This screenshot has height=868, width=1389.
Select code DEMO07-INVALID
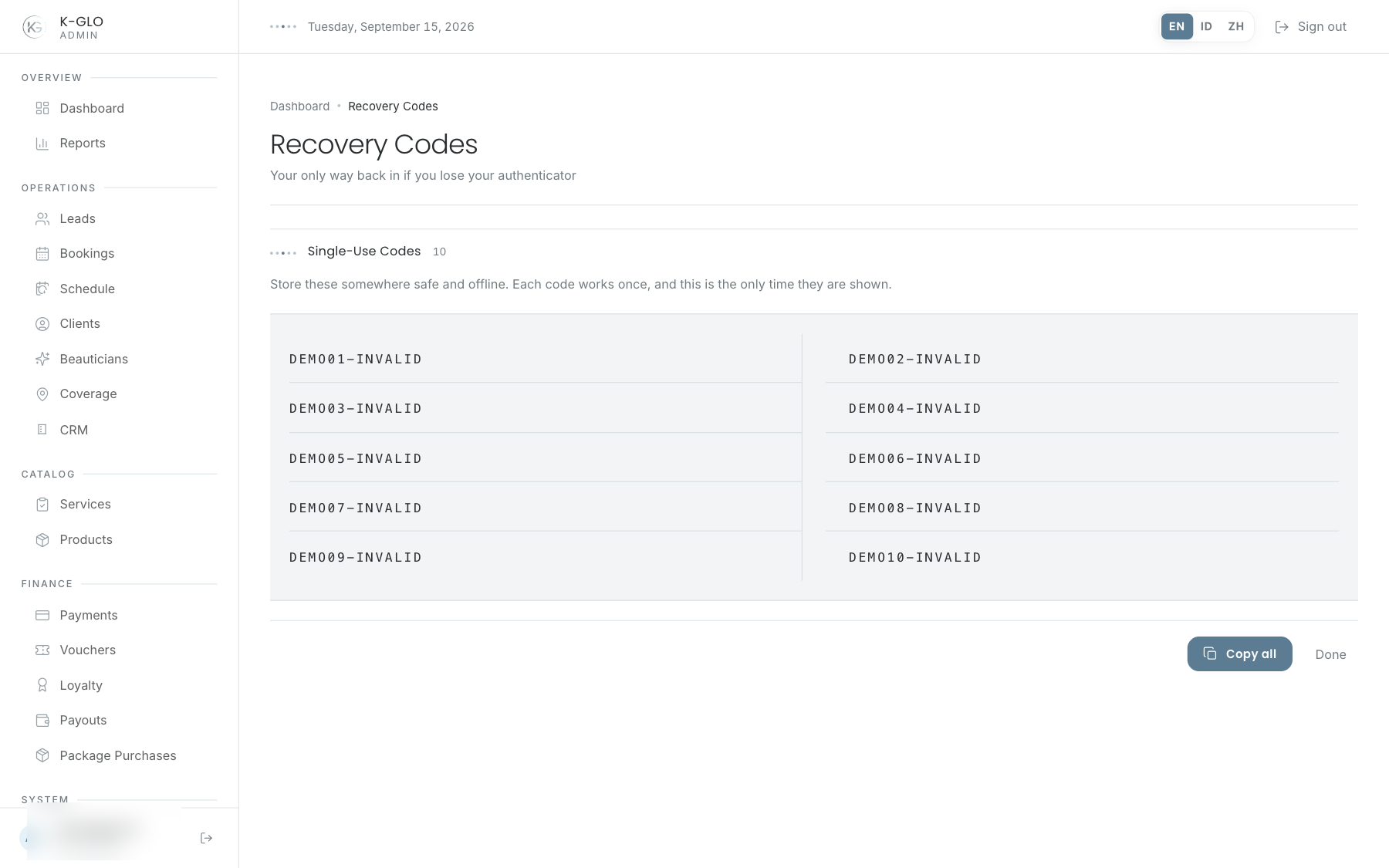click(356, 508)
